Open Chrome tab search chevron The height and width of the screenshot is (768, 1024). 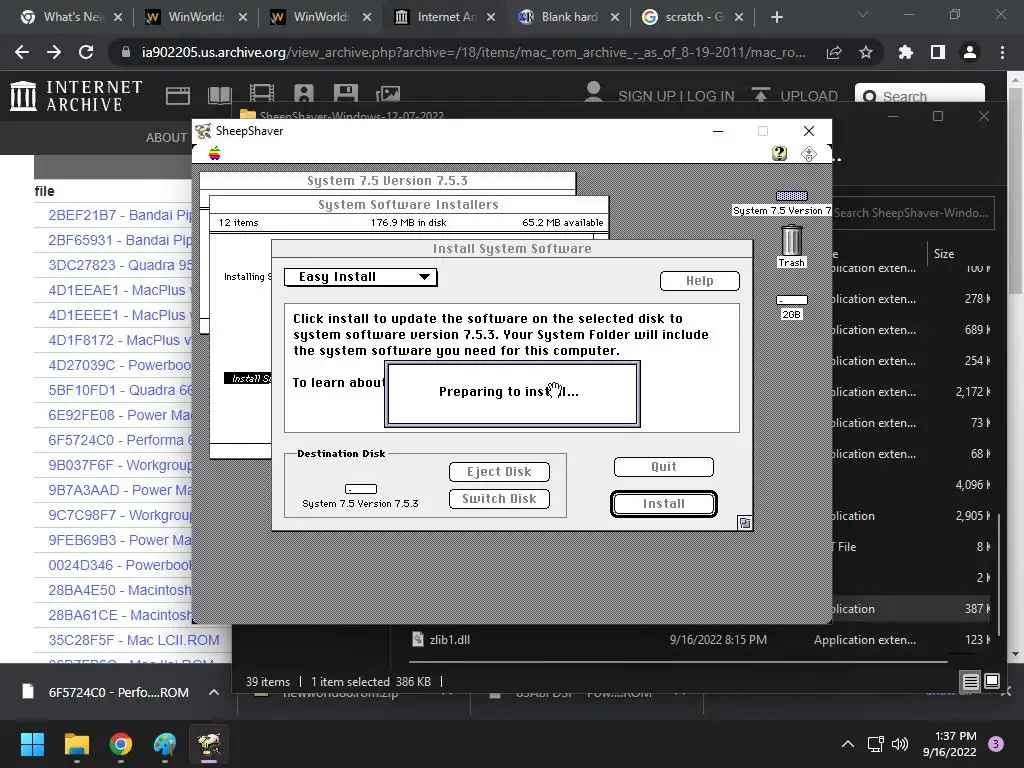click(x=862, y=14)
